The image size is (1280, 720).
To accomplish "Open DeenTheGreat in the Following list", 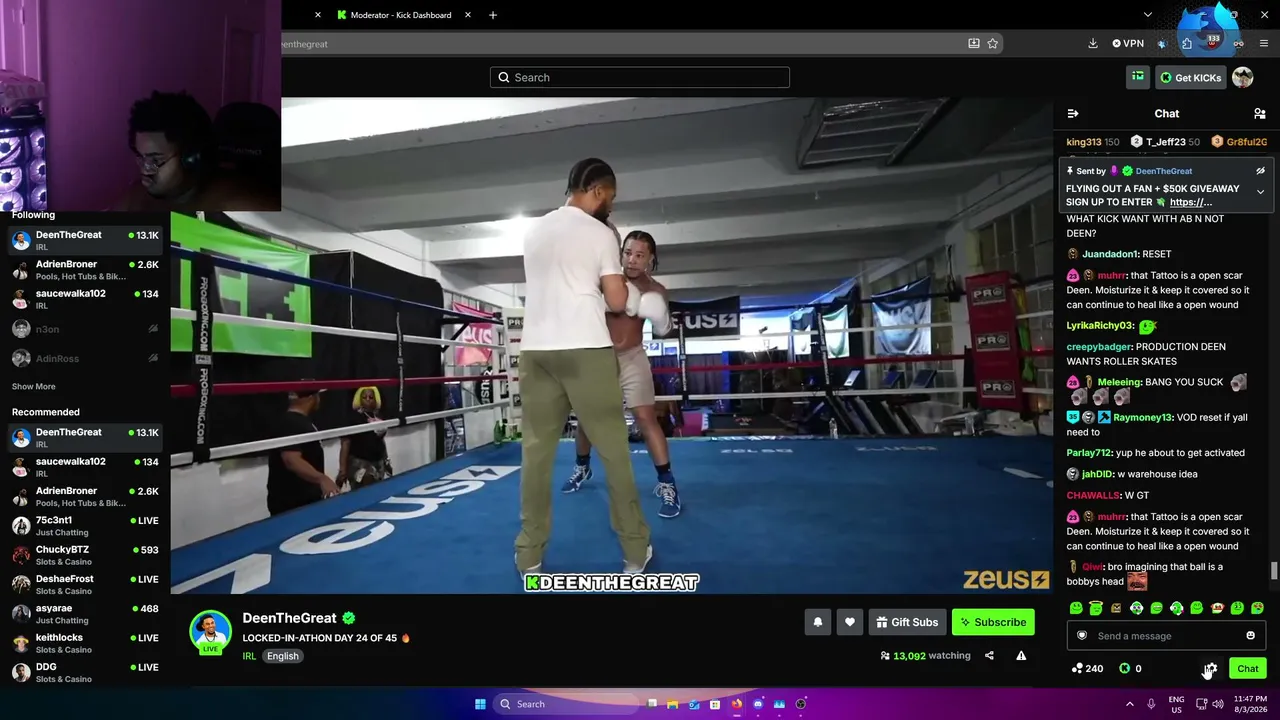I will point(85,240).
